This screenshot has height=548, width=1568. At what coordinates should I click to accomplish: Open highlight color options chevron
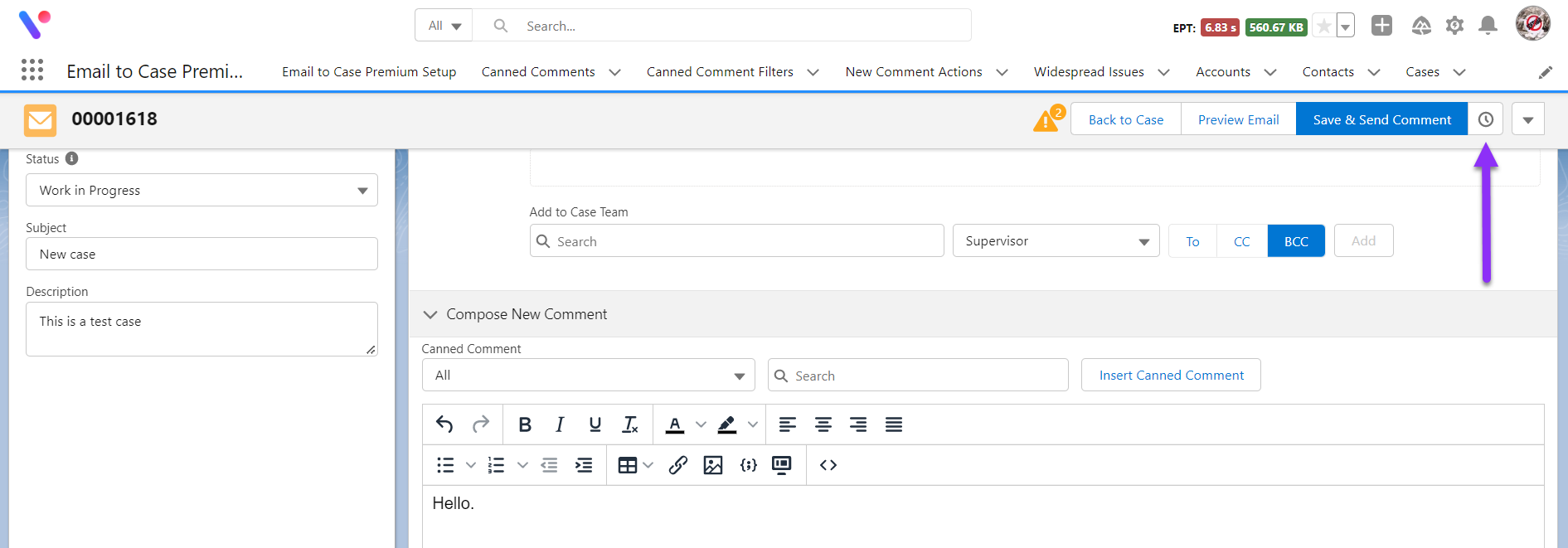click(753, 424)
